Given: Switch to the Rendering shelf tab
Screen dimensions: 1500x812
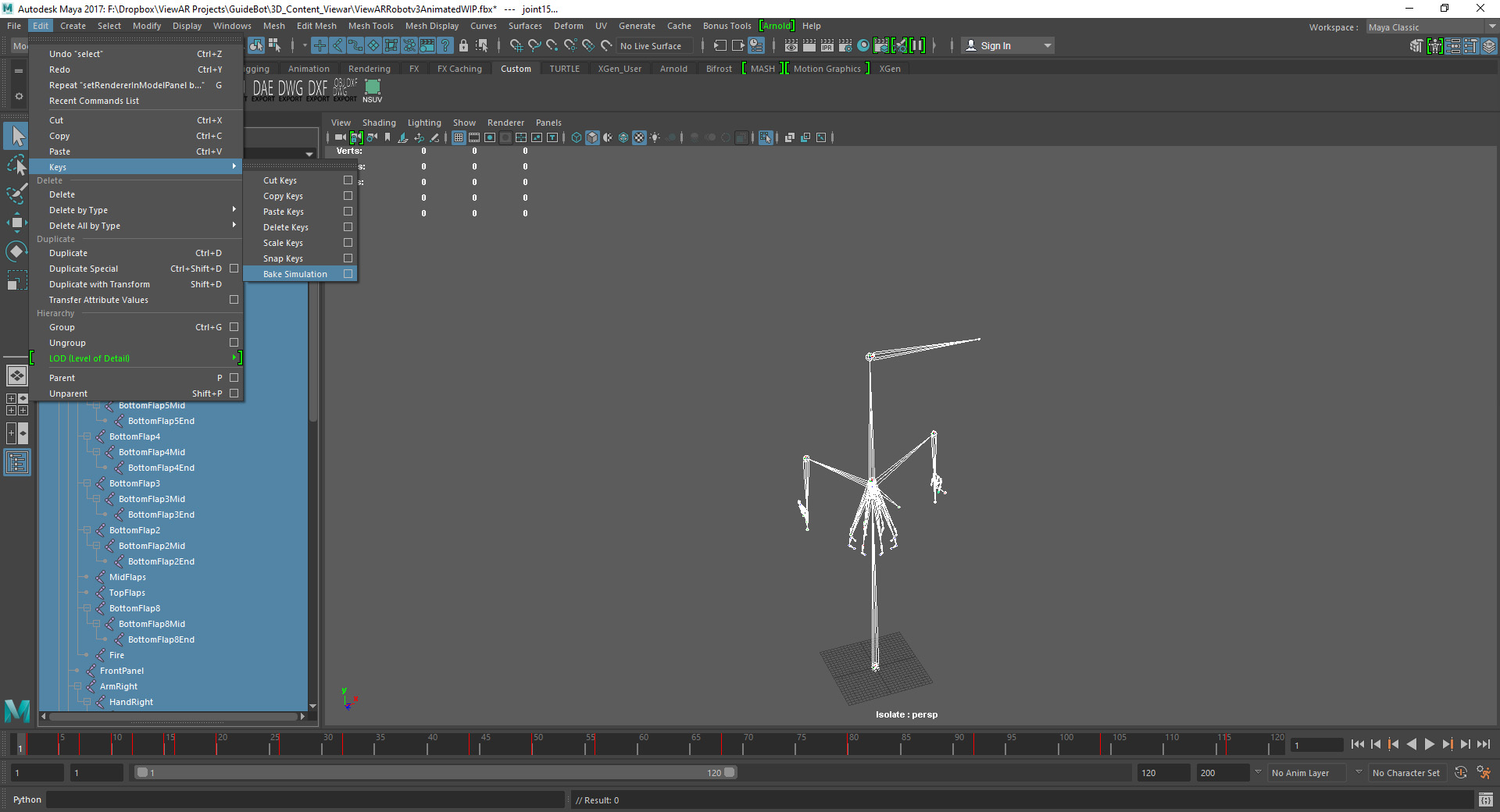Looking at the screenshot, I should coord(369,69).
